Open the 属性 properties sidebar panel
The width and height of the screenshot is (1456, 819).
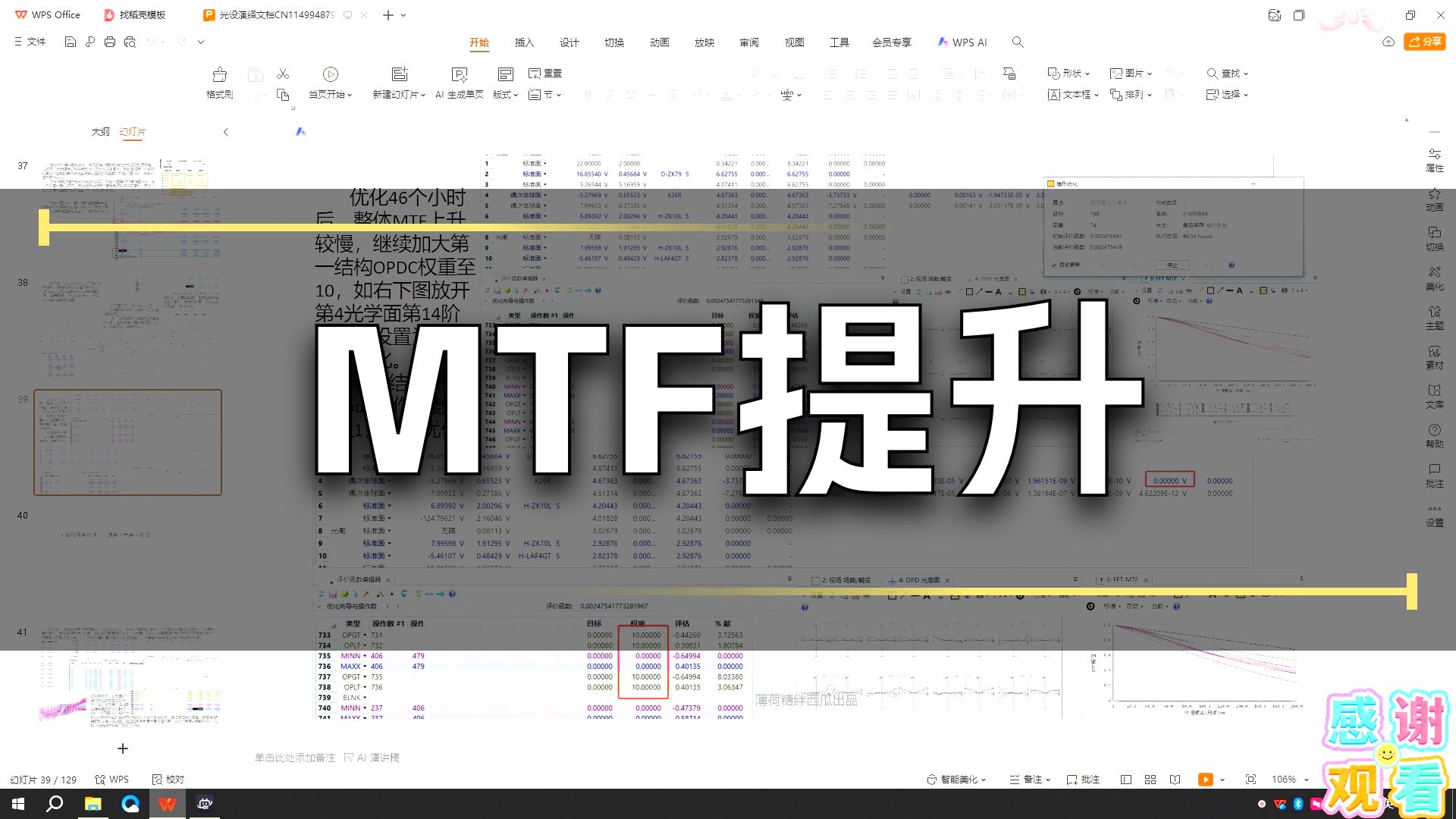pos(1435,161)
